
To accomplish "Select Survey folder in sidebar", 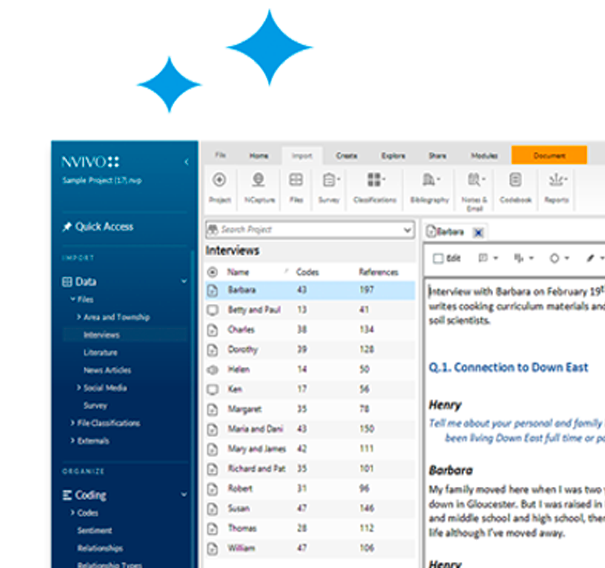I will tap(95, 405).
